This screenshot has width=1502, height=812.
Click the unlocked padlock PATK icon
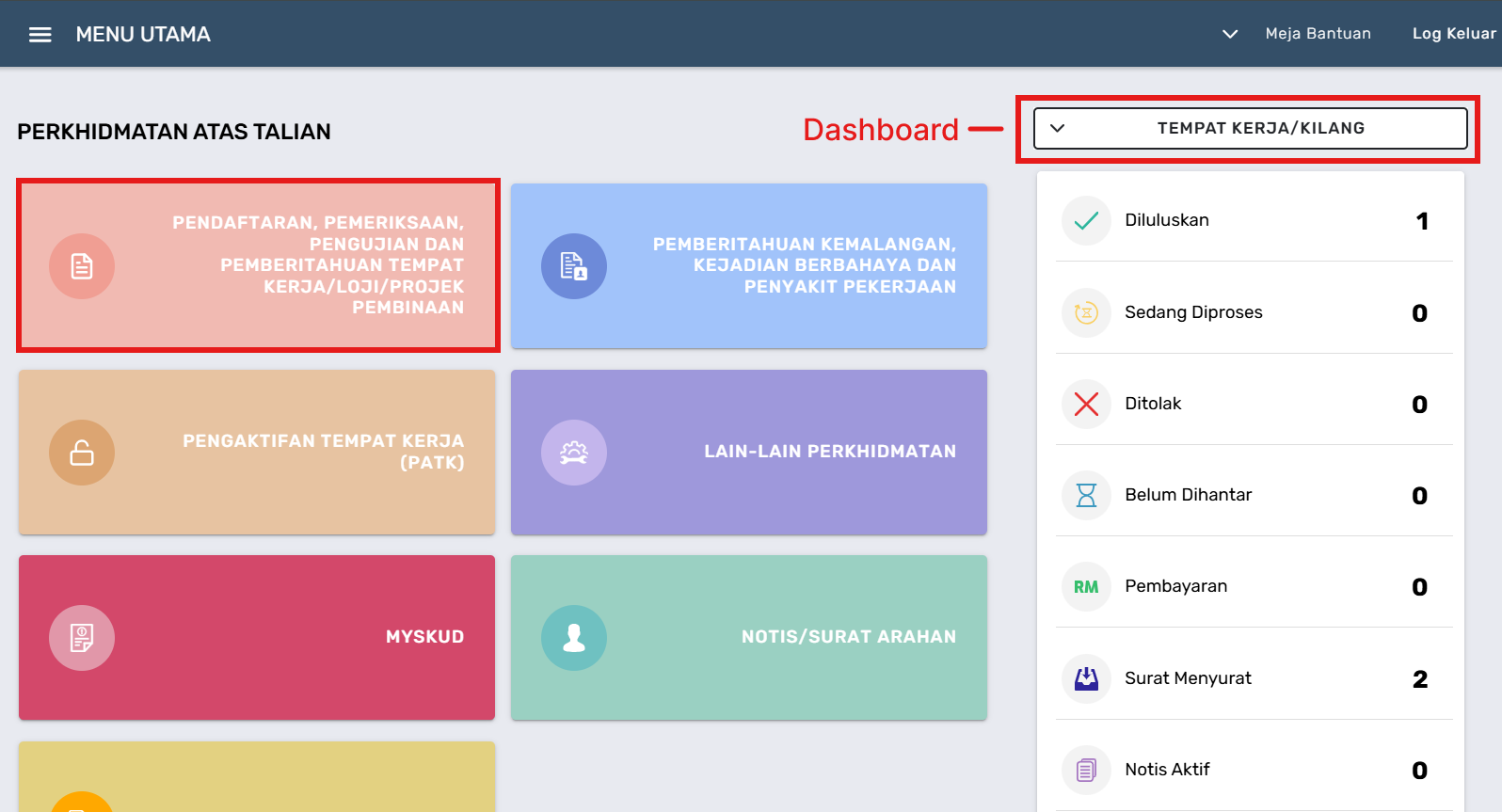coord(82,453)
